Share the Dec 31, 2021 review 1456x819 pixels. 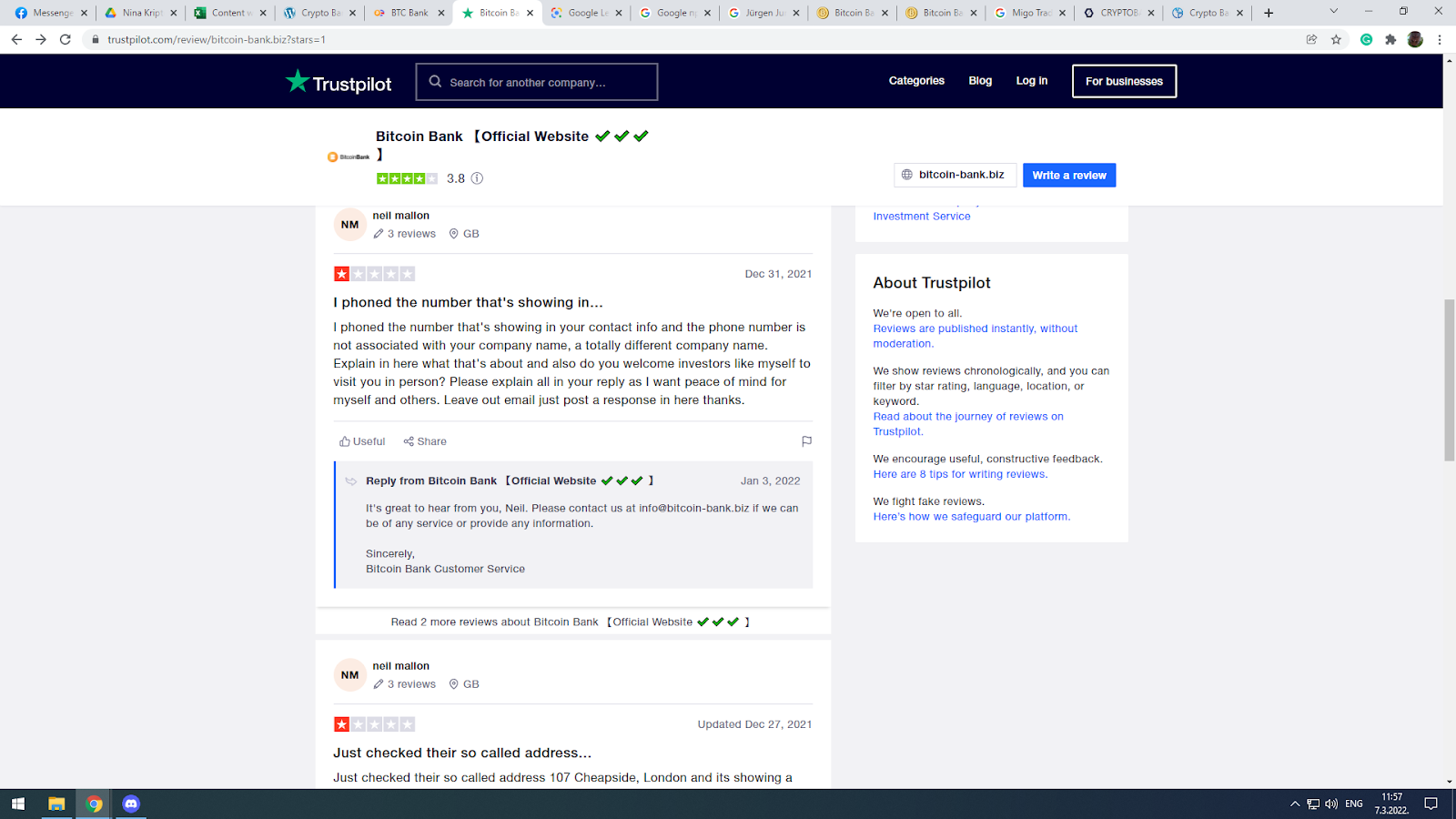click(x=425, y=441)
